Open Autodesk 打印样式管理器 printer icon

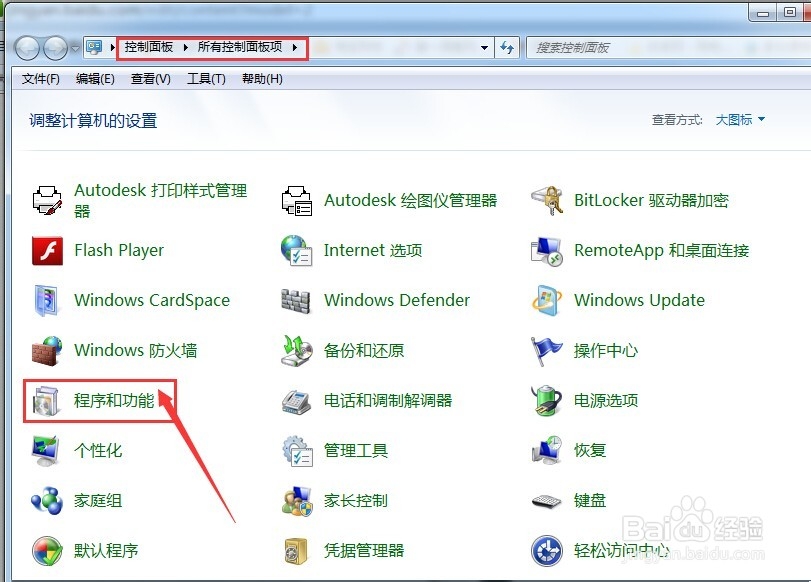click(x=47, y=200)
